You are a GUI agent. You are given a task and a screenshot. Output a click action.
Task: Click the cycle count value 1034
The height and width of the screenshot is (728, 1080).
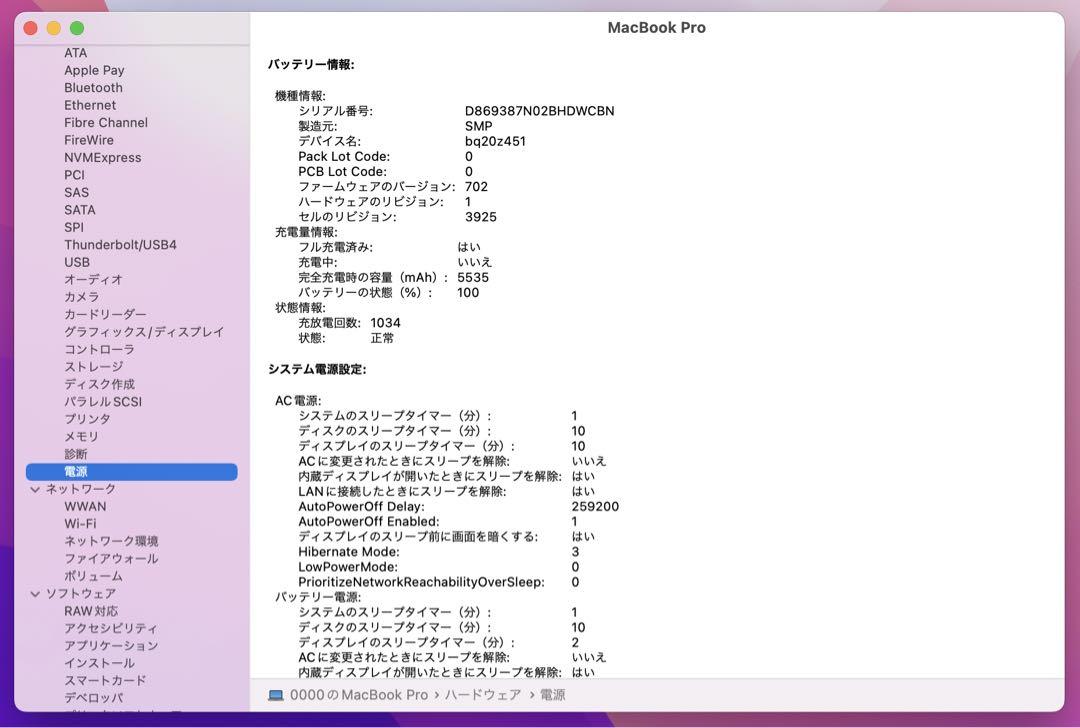pyautogui.click(x=385, y=323)
